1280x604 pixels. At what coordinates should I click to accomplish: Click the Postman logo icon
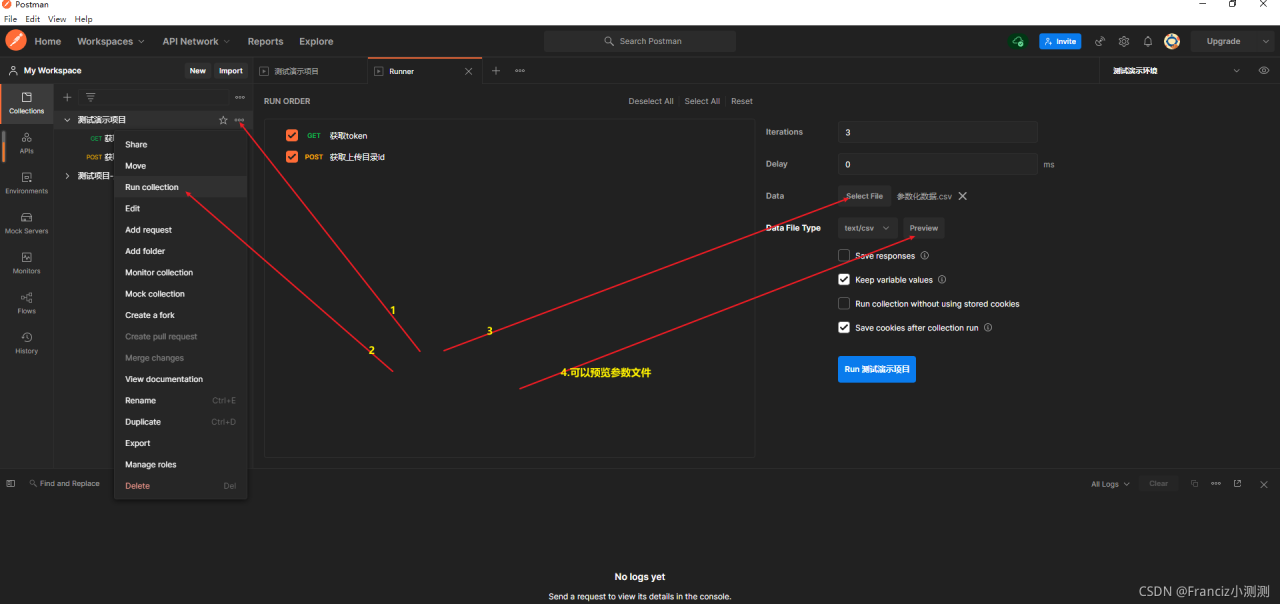coord(16,41)
